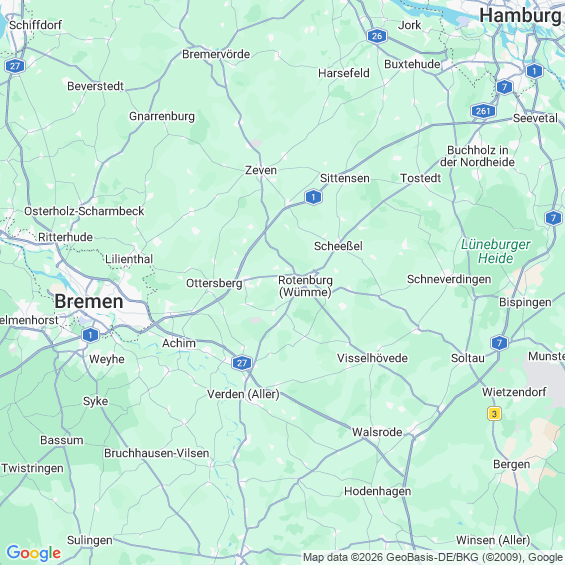Click the Lüneburger Heide region label
The height and width of the screenshot is (565, 565).
[x=495, y=251]
